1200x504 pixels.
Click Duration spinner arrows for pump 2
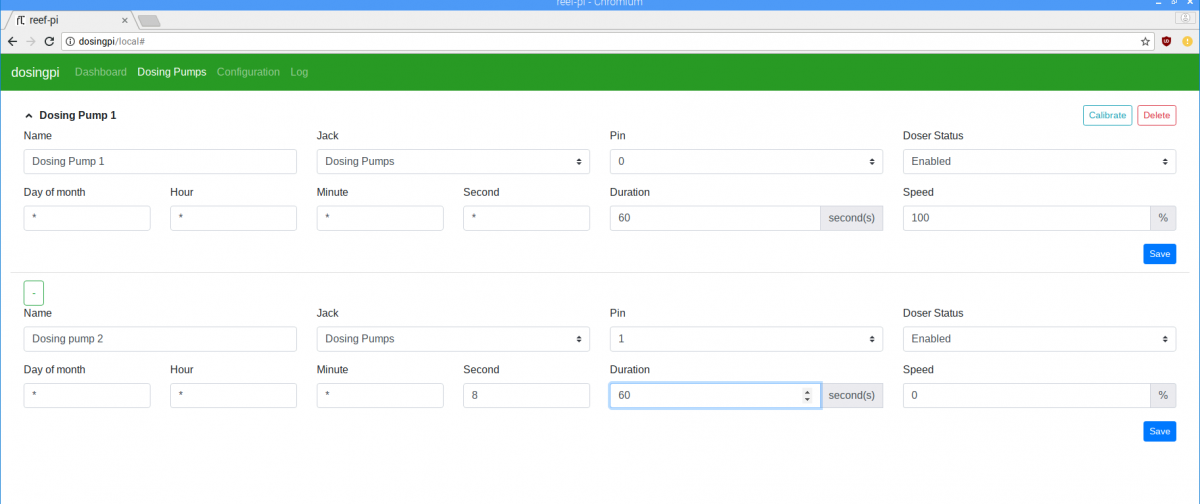pyautogui.click(x=807, y=396)
